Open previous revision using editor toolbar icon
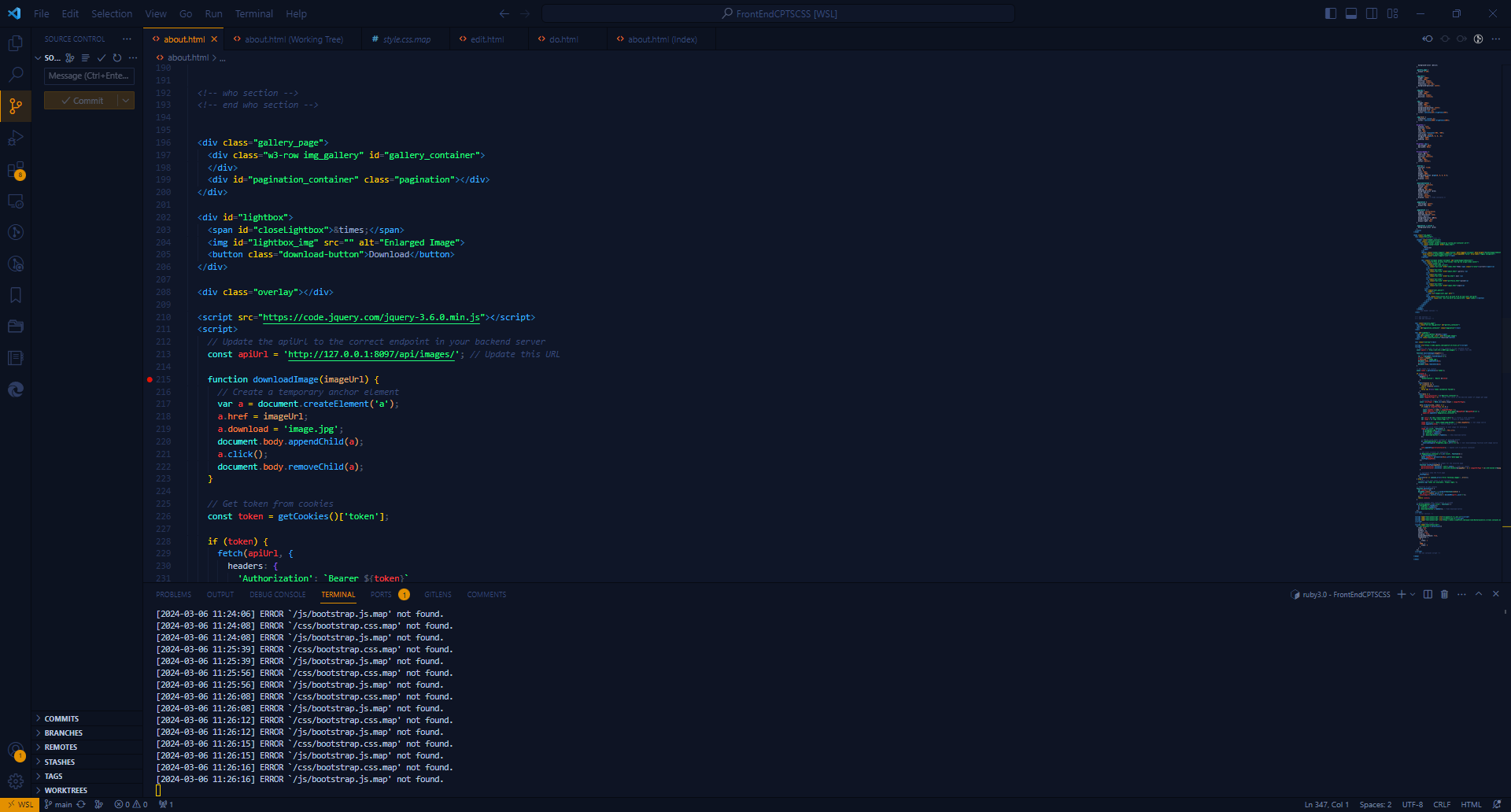 (x=1428, y=39)
